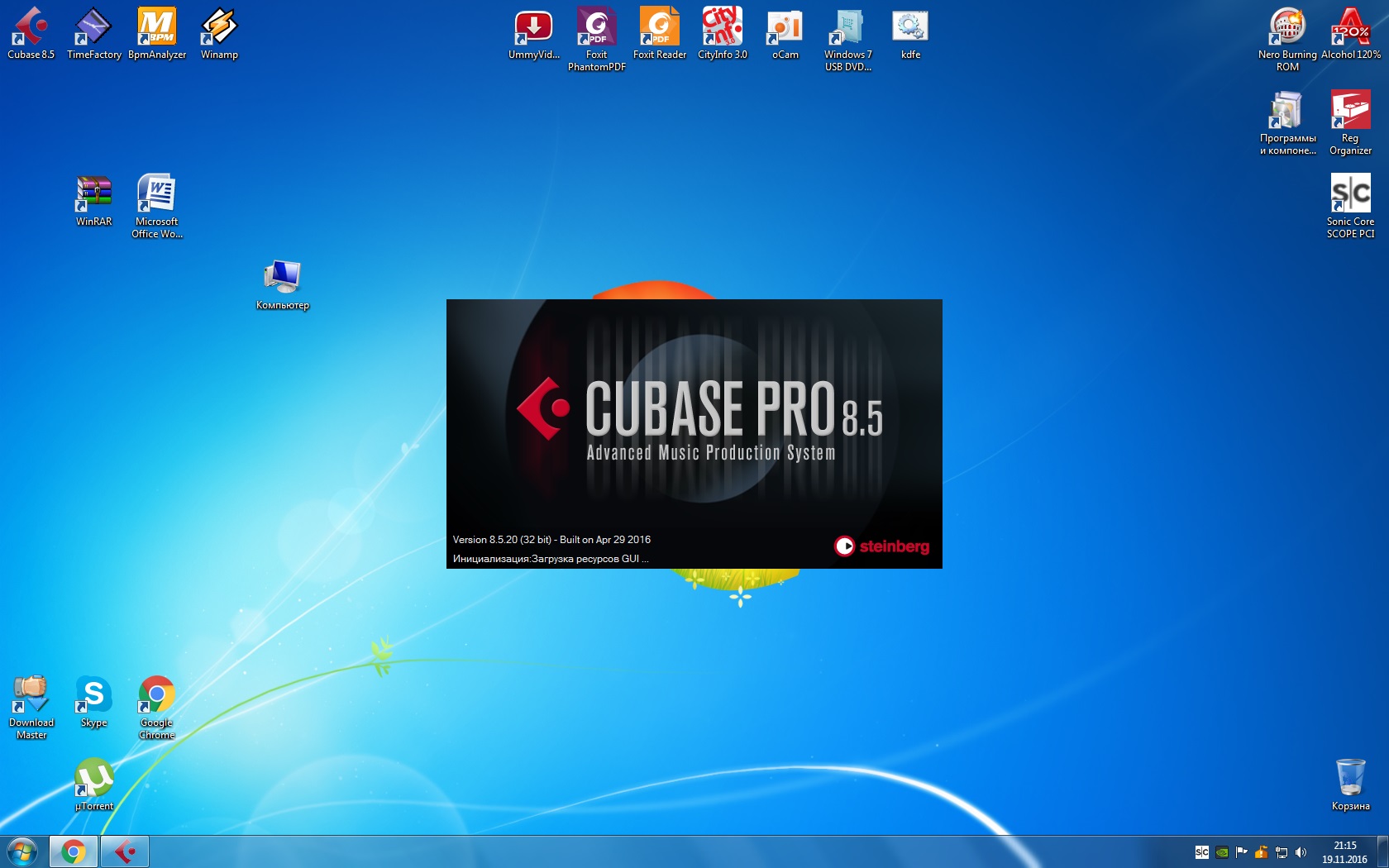Click the Корзина recycle bin icon
This screenshot has width=1389, height=868.
tap(1351, 785)
